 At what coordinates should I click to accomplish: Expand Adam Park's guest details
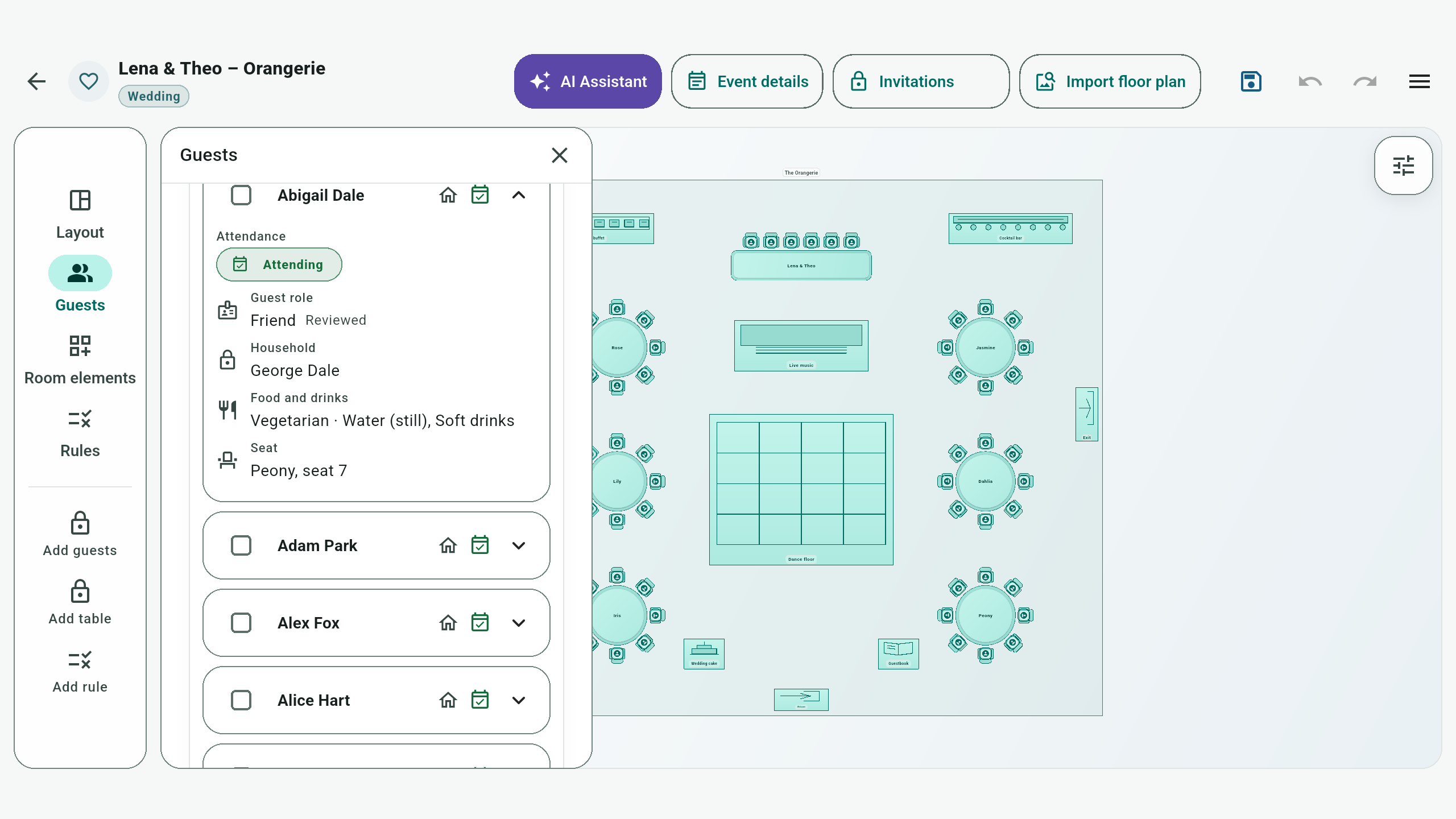tap(519, 545)
